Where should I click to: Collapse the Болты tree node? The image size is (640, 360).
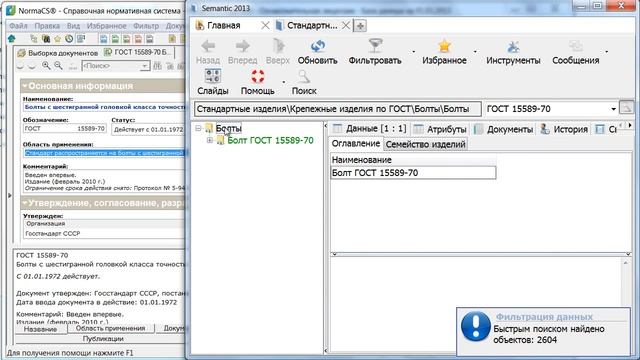(198, 128)
